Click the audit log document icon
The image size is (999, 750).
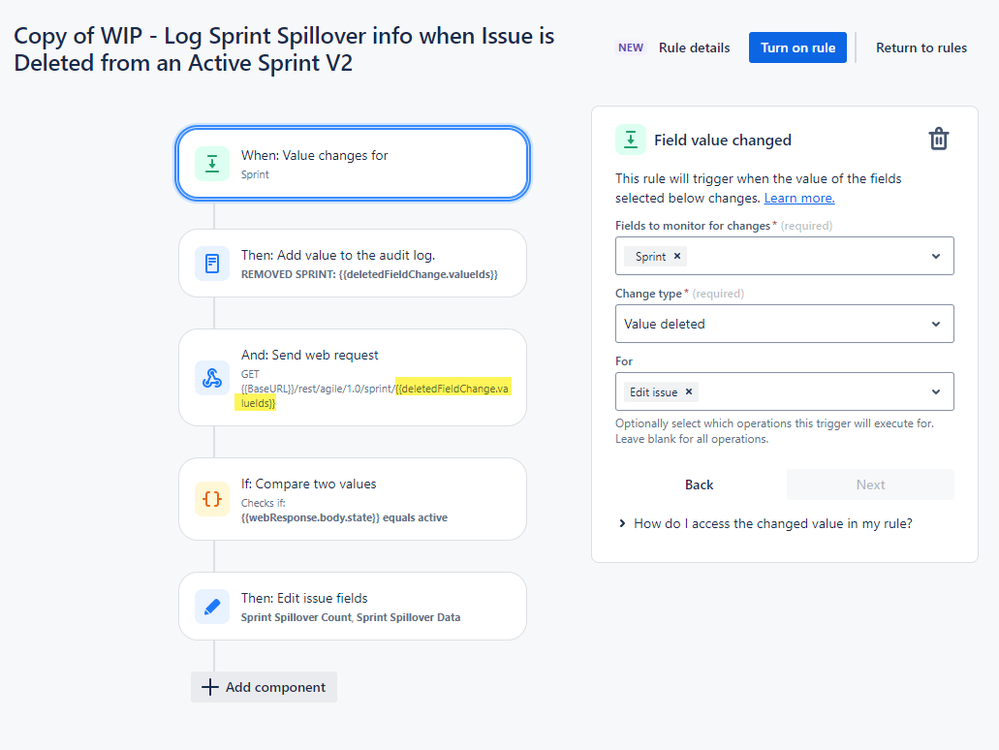tap(212, 263)
